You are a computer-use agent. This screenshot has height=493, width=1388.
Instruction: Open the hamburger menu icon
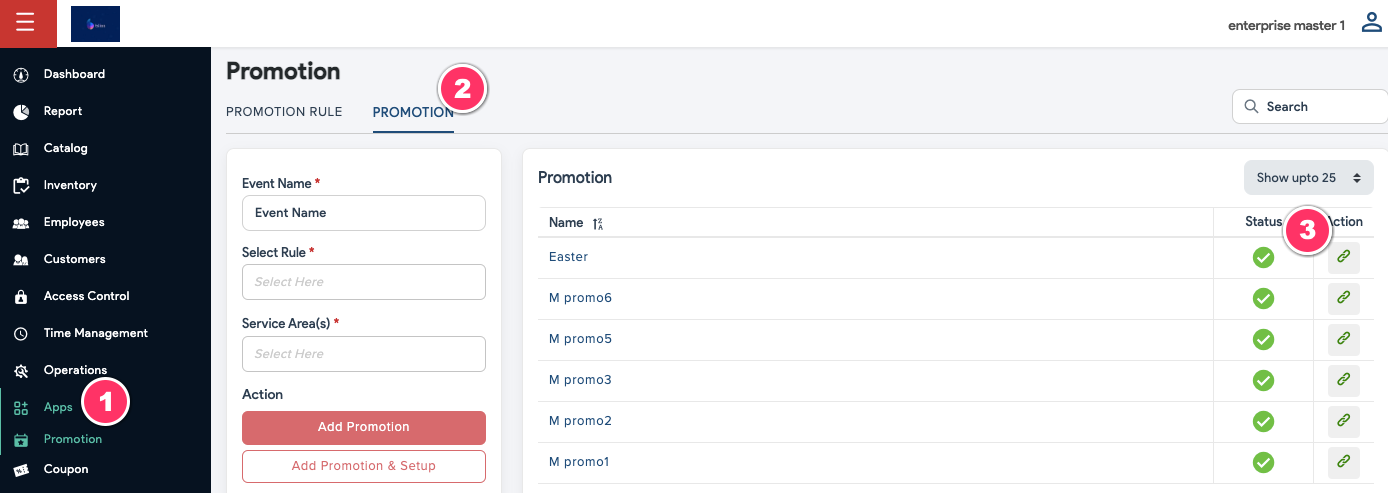[25, 23]
